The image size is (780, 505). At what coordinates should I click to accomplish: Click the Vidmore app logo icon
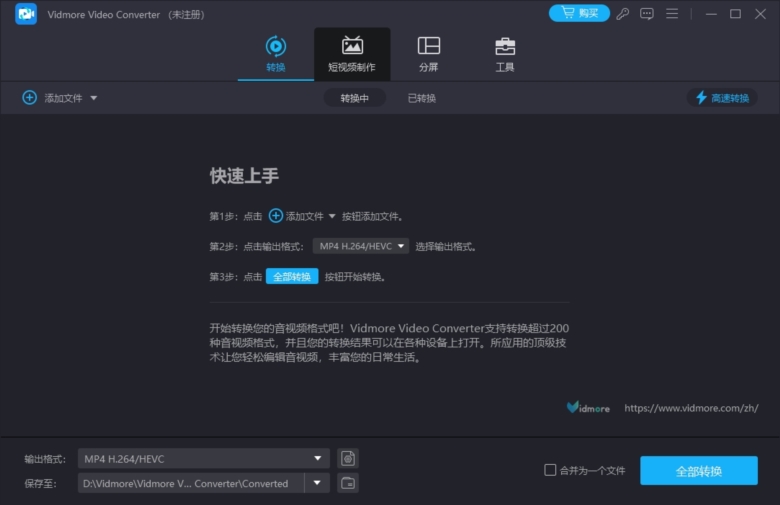(x=26, y=14)
